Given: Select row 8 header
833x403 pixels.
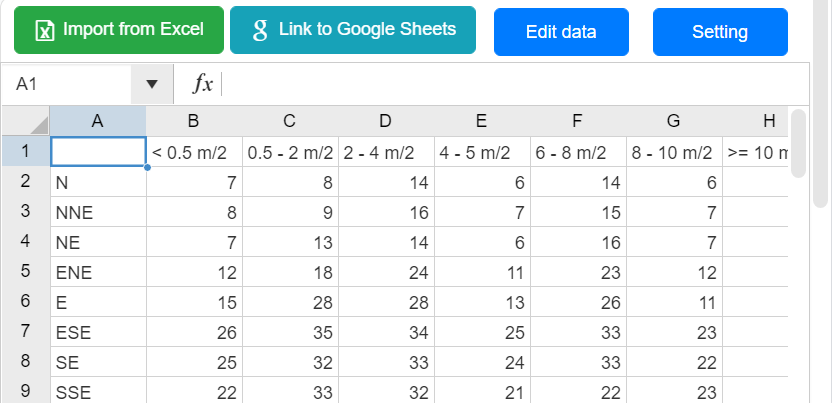Looking at the screenshot, I should coord(25,362).
